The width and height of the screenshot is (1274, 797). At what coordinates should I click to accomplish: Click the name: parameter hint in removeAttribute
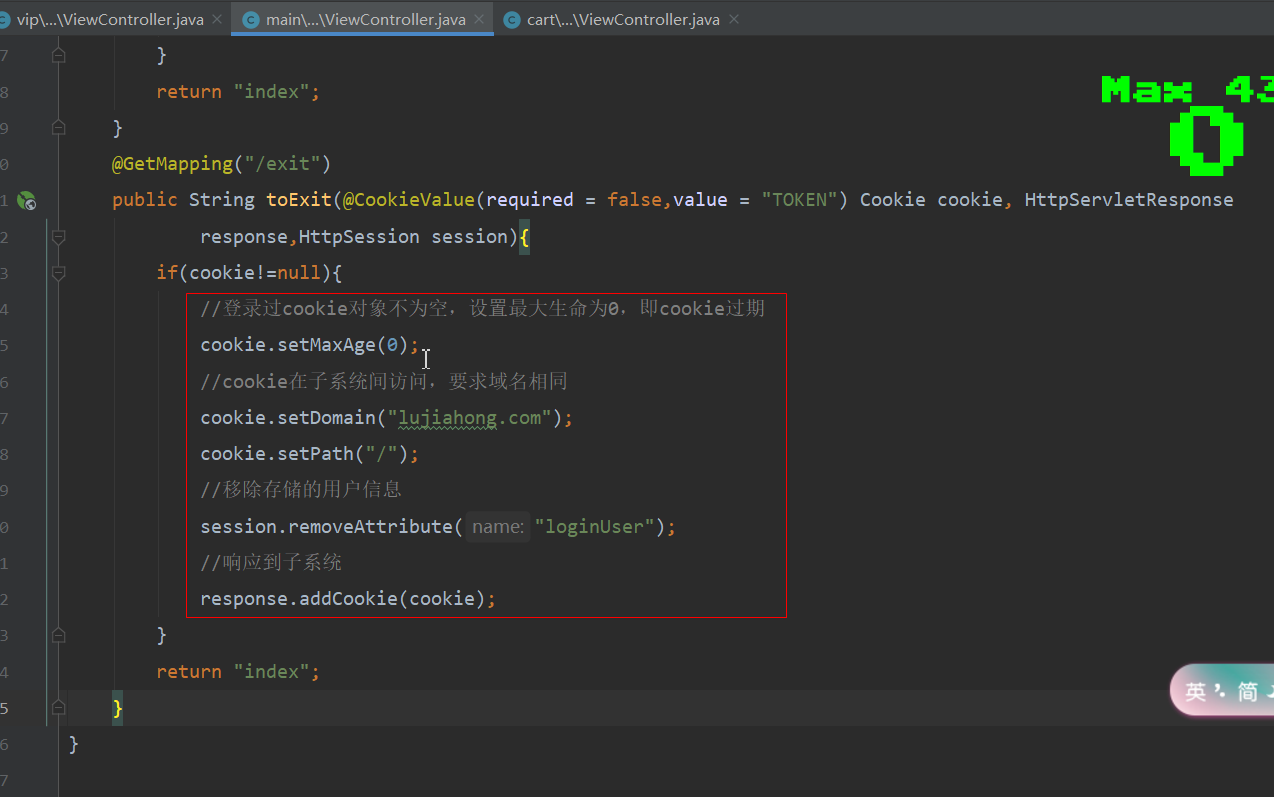coord(497,526)
